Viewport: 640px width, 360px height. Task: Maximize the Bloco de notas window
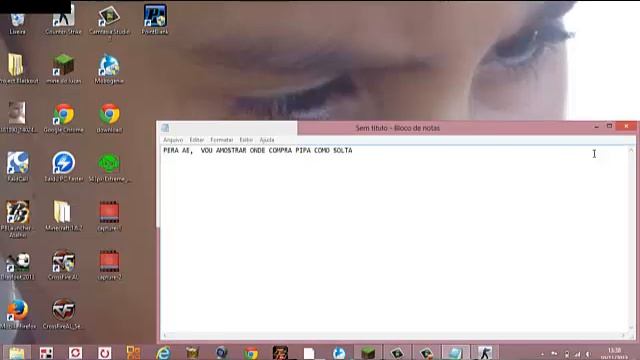(609, 127)
